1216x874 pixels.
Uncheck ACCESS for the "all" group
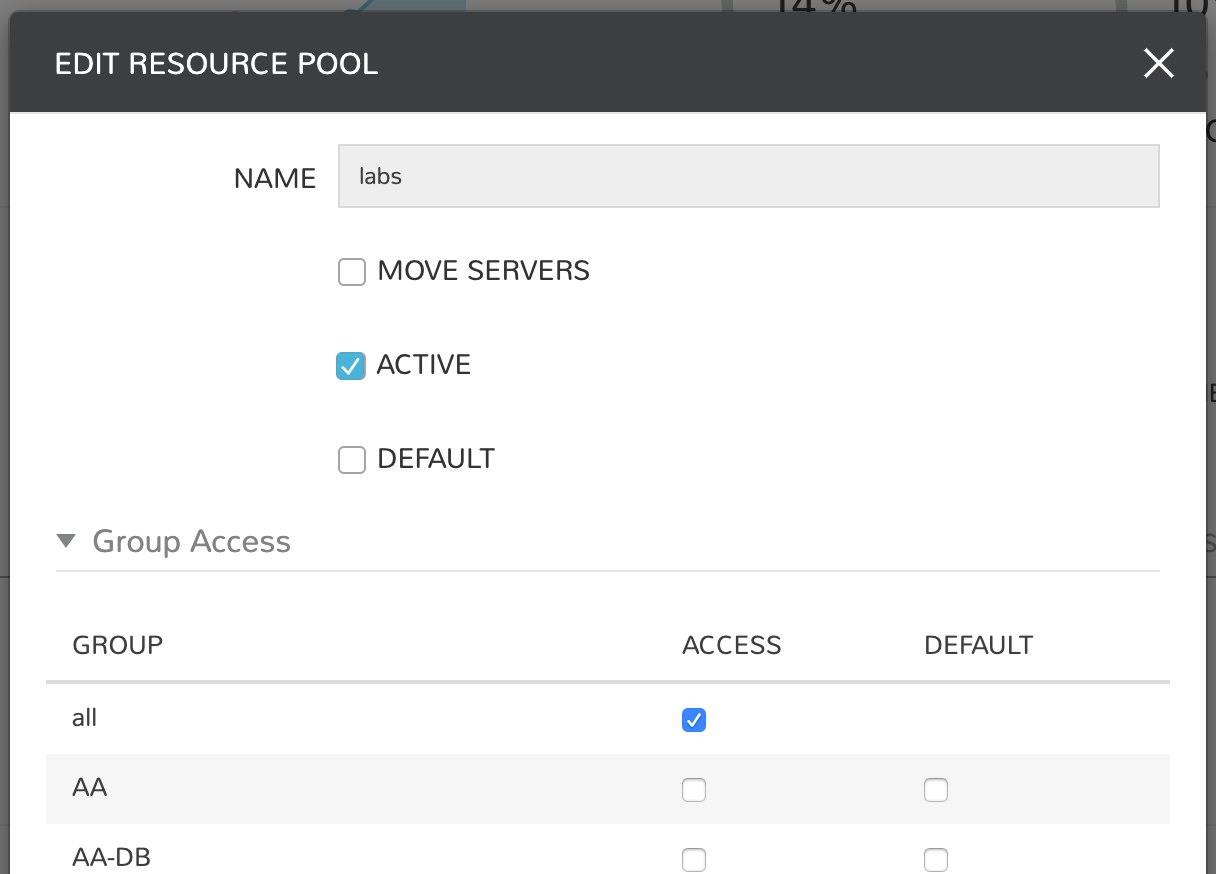[x=694, y=718]
